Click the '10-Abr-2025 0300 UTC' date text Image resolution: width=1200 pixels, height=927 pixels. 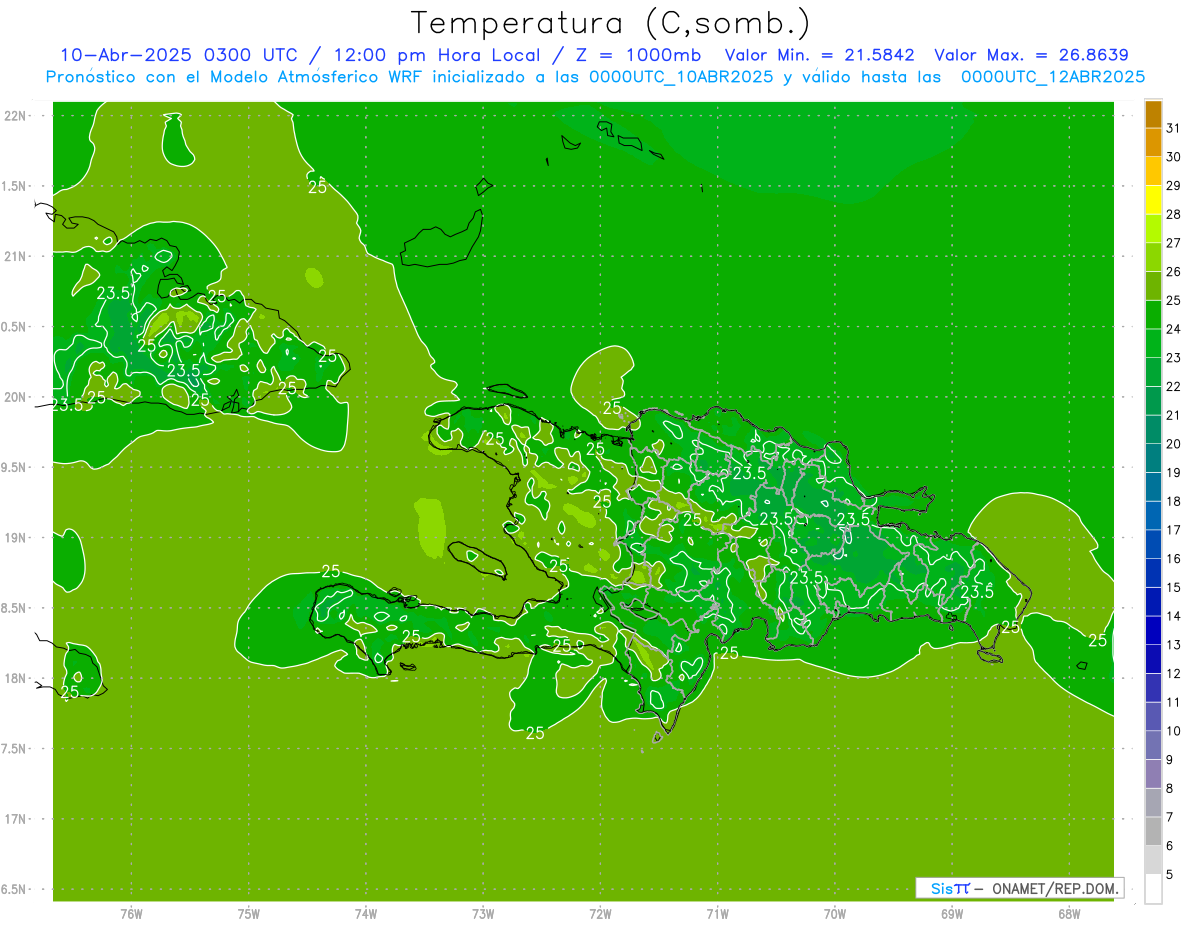[178, 55]
